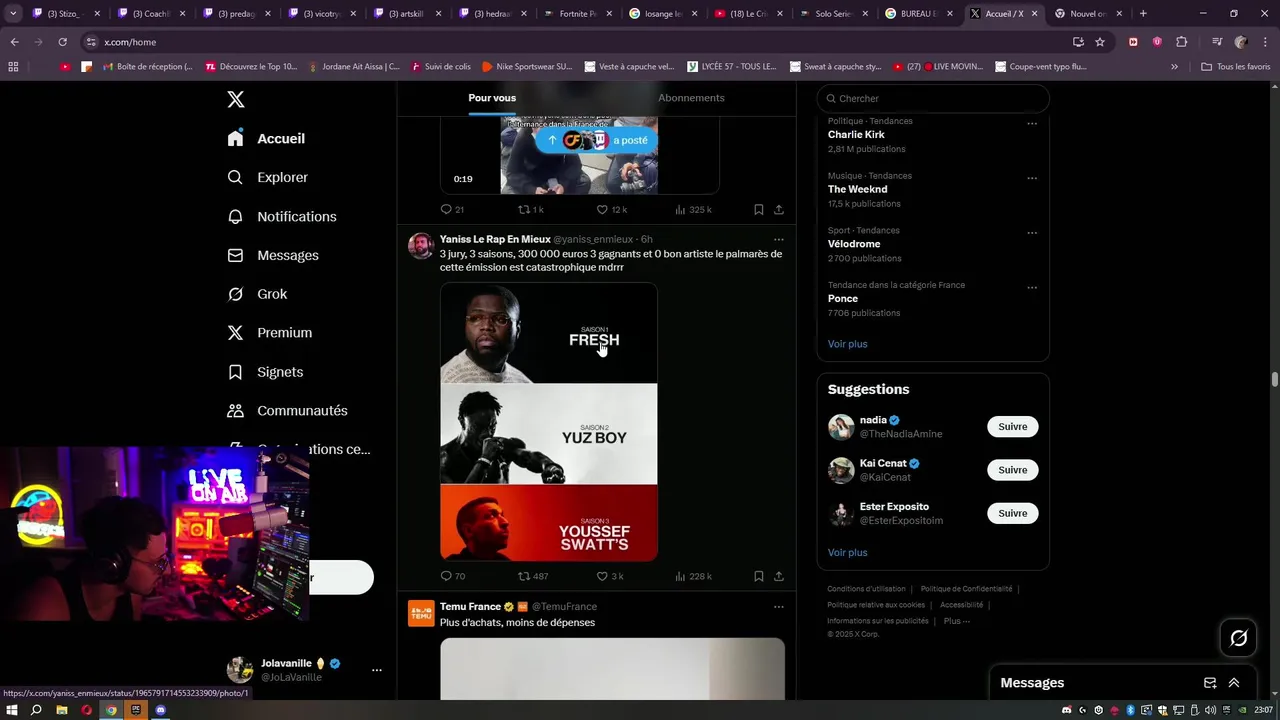Open Chrome extensions puzzle icon

click(x=1181, y=42)
